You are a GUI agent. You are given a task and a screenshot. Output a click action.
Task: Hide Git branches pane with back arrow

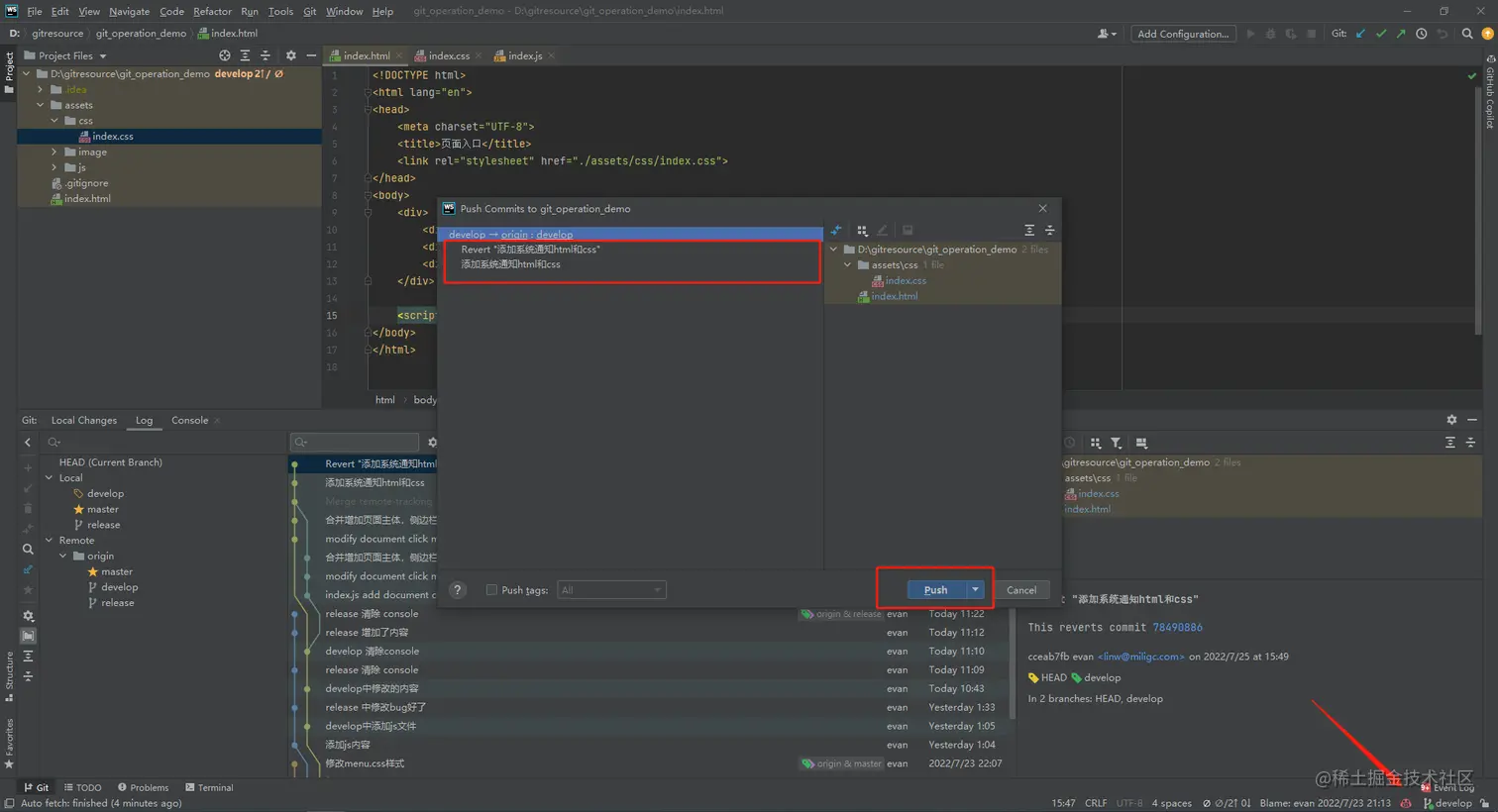28,443
